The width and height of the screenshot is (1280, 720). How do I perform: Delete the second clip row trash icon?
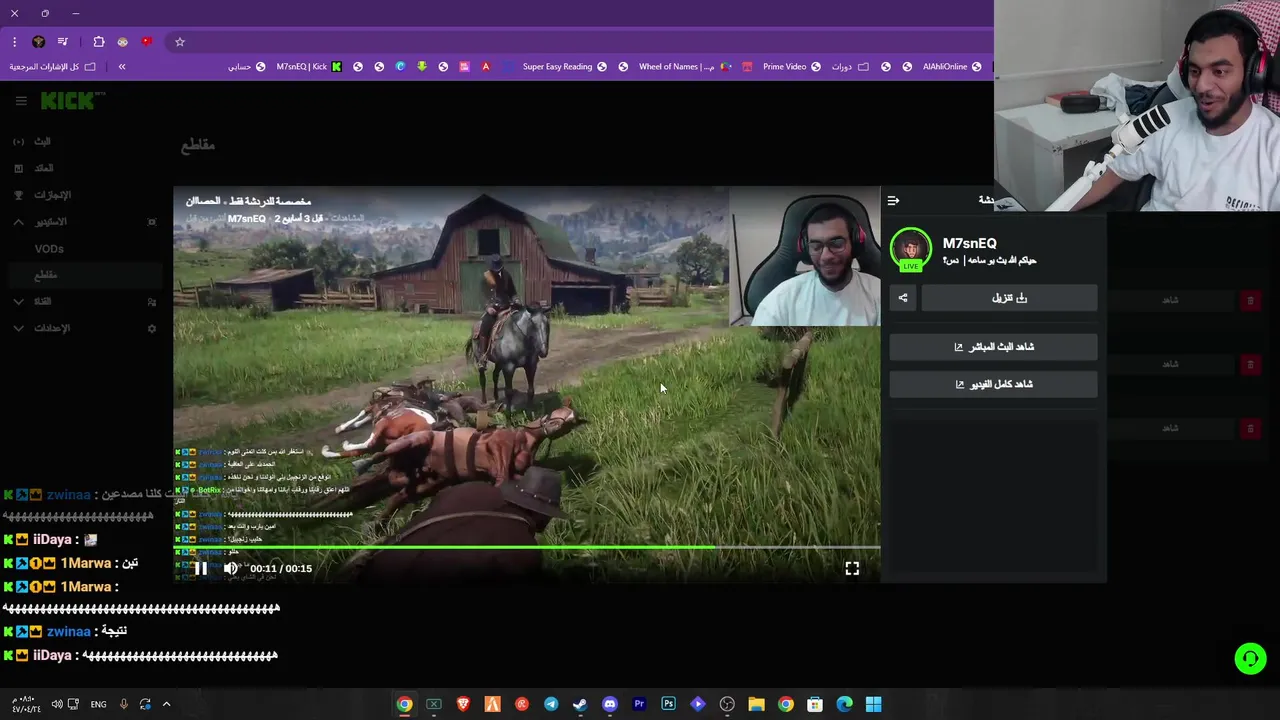tap(1250, 365)
